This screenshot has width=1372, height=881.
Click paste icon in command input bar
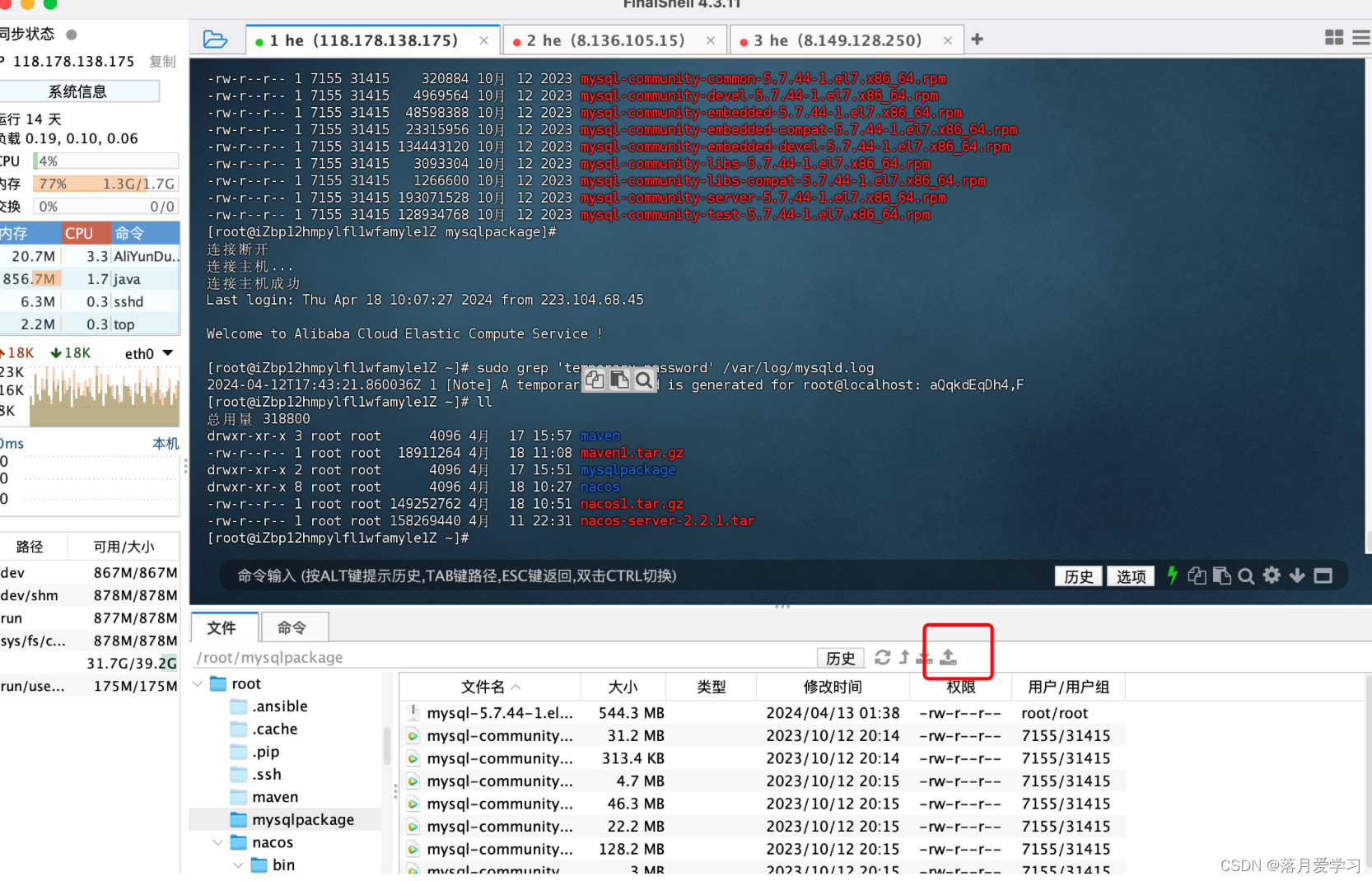(1222, 576)
